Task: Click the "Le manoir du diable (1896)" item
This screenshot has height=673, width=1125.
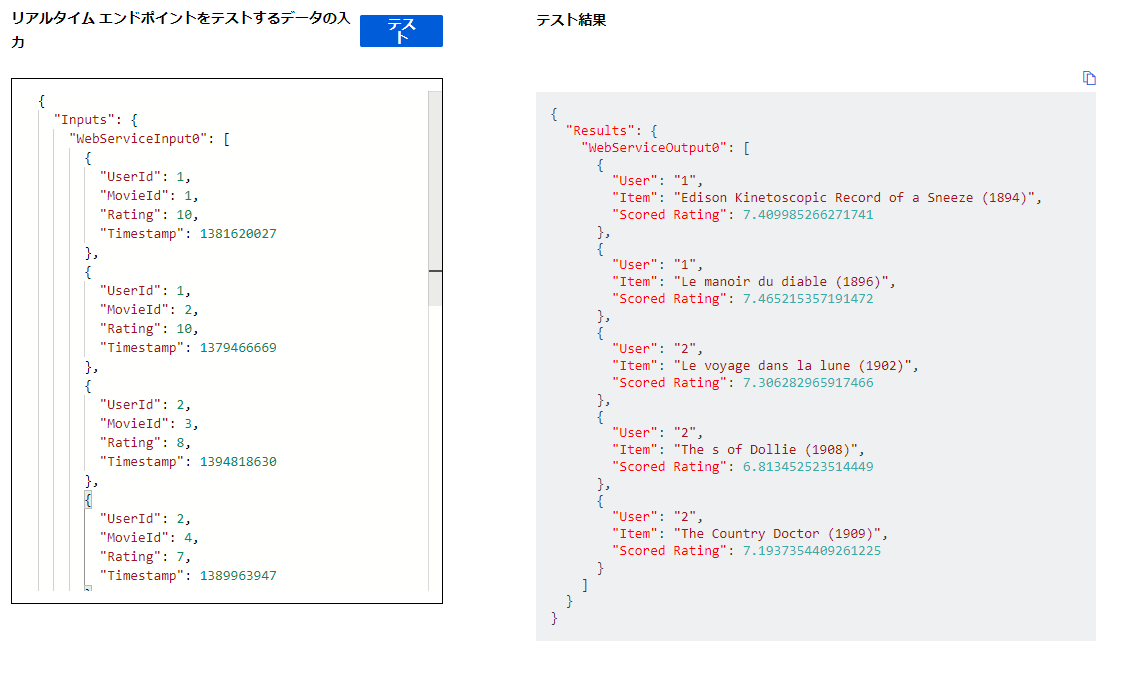Action: click(781, 282)
